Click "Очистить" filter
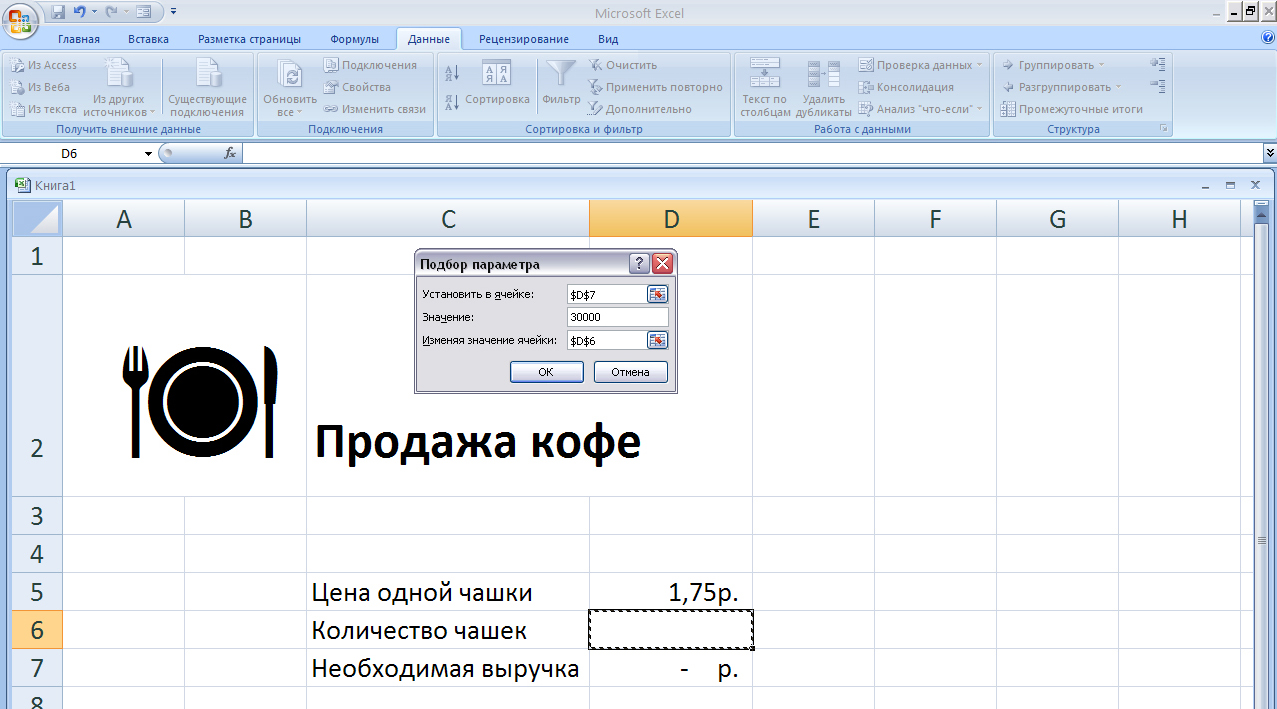The height and width of the screenshot is (709, 1277). point(623,65)
